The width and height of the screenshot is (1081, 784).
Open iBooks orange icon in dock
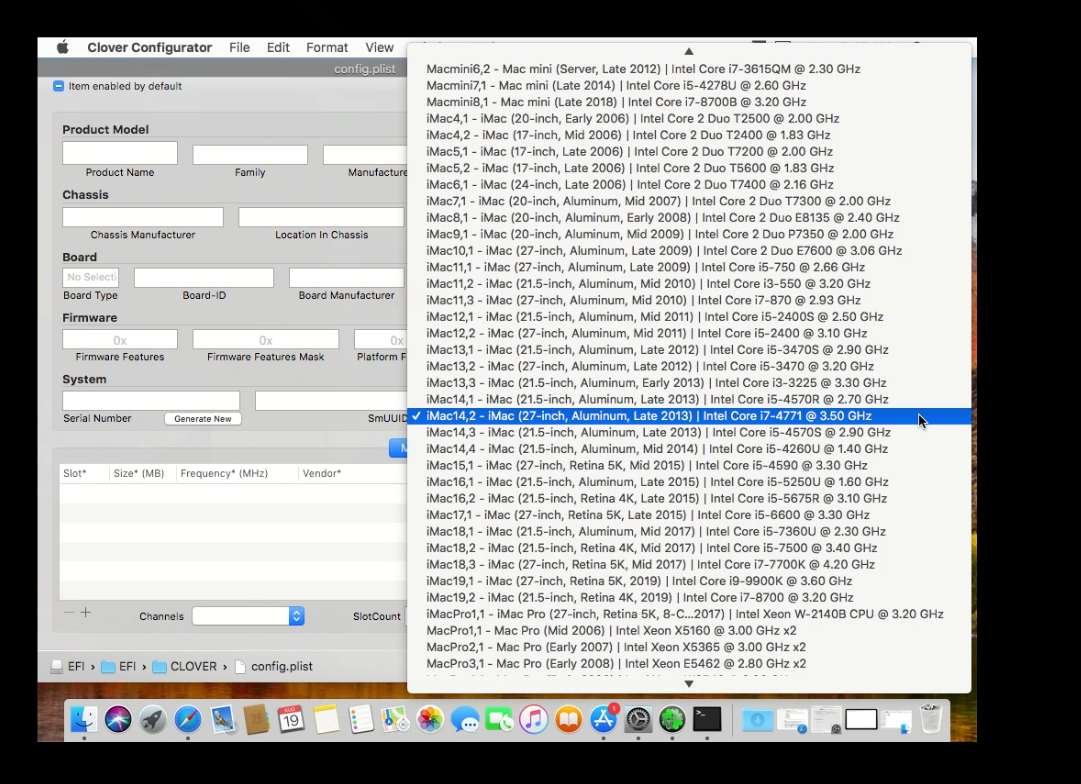pyautogui.click(x=569, y=719)
